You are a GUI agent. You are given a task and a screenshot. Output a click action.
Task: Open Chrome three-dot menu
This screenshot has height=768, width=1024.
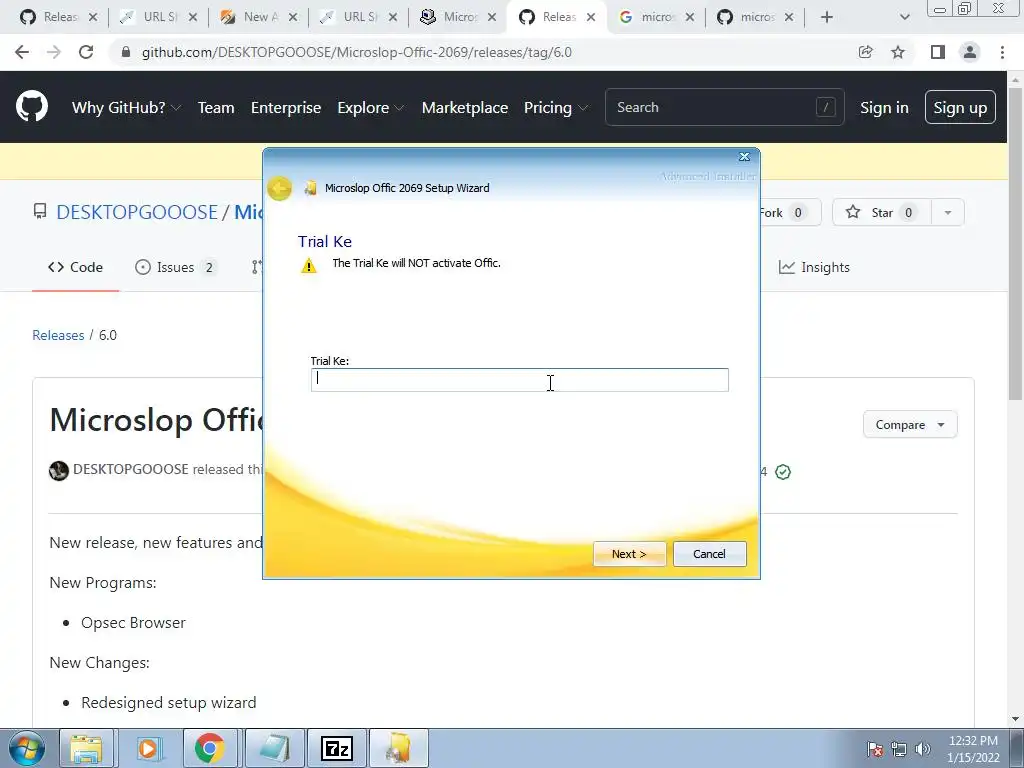click(x=1002, y=52)
